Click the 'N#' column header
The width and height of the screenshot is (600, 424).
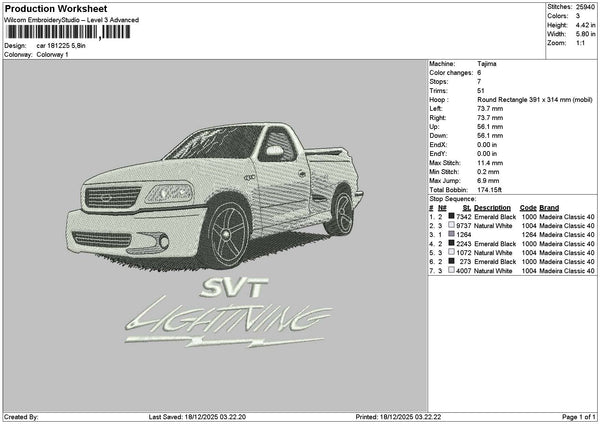(442, 208)
